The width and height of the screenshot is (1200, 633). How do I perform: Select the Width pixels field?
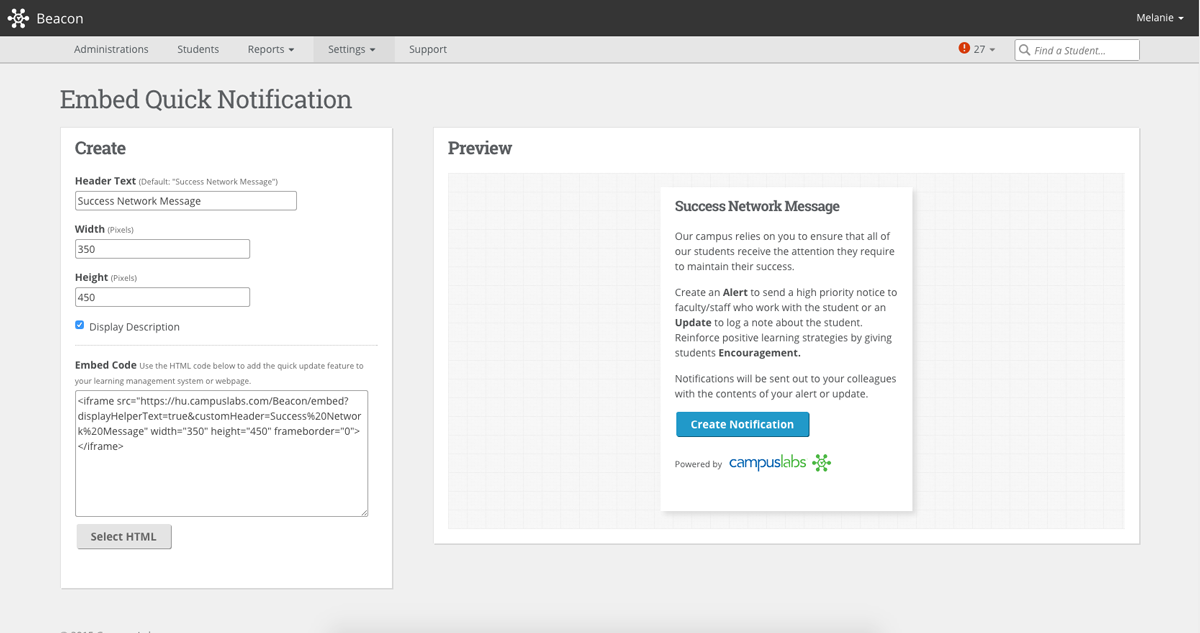coord(162,248)
